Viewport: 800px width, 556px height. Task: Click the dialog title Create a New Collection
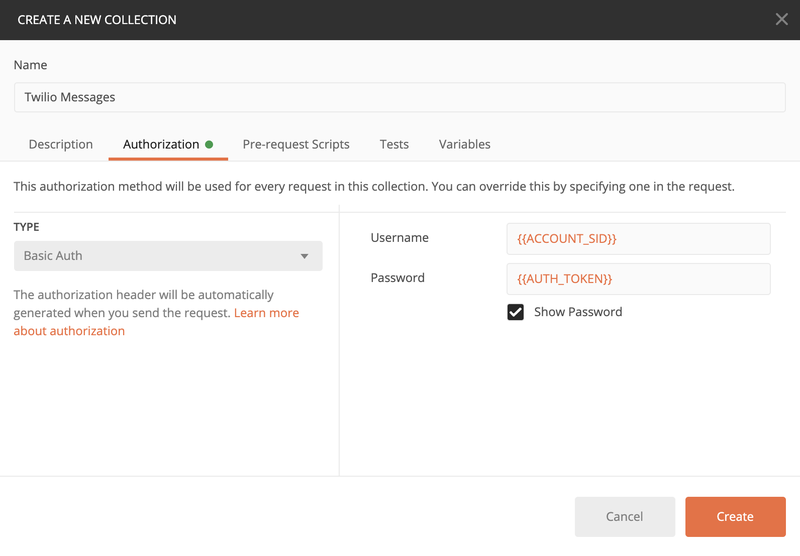[x=97, y=20]
